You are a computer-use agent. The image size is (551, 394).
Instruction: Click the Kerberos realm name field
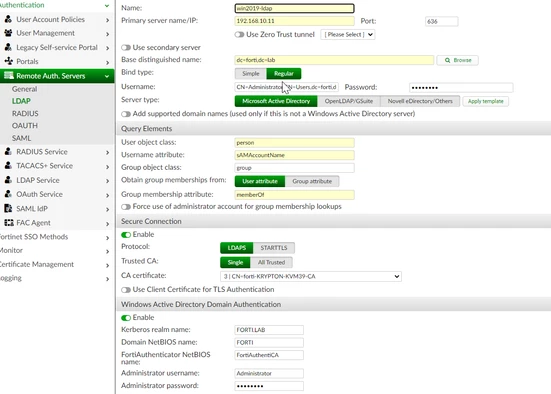(269, 330)
